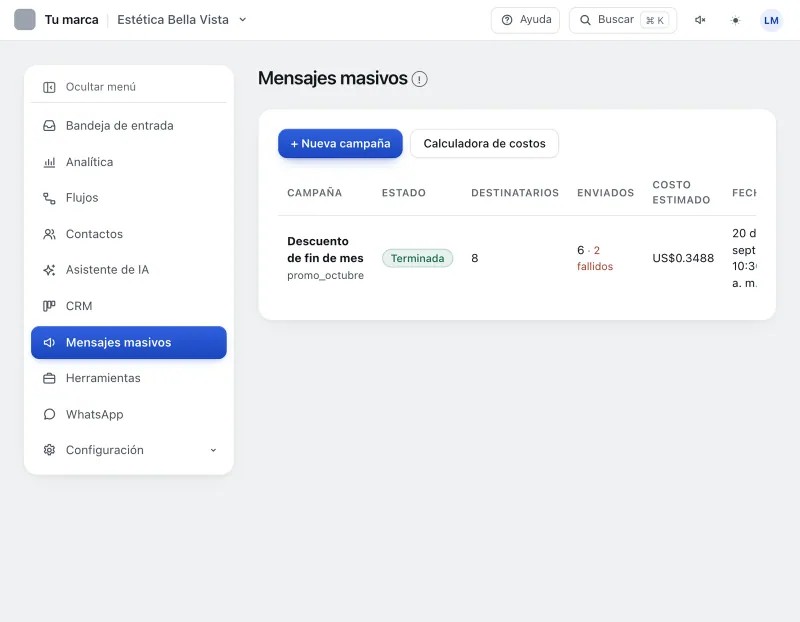Click the brand logo square in header
This screenshot has height=622, width=800.
click(24, 20)
